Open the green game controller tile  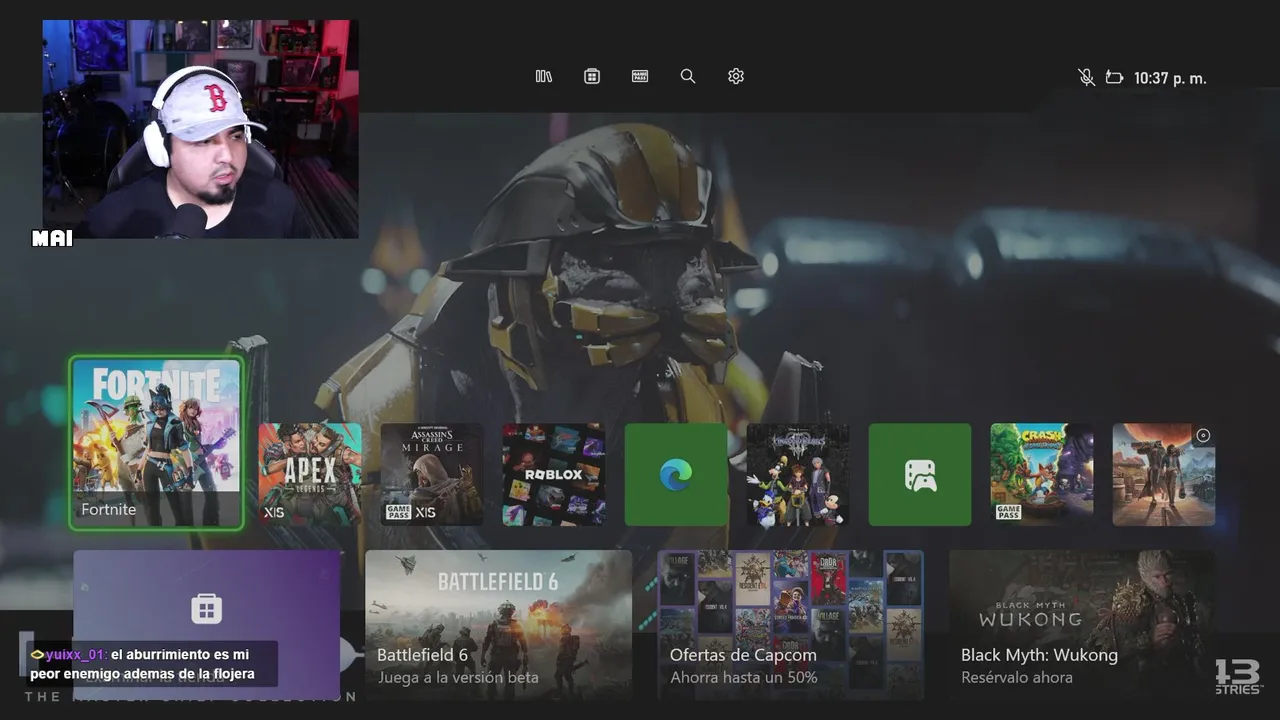tap(920, 474)
